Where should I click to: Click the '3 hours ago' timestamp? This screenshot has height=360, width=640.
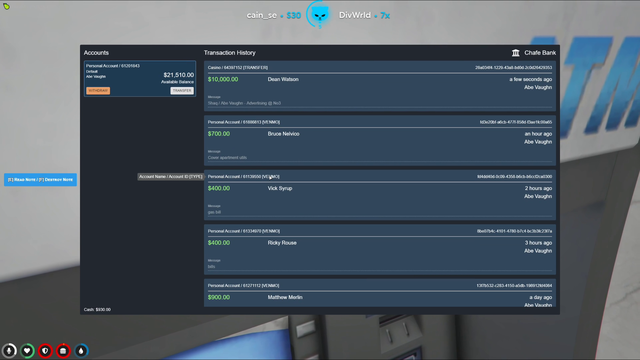[538, 243]
